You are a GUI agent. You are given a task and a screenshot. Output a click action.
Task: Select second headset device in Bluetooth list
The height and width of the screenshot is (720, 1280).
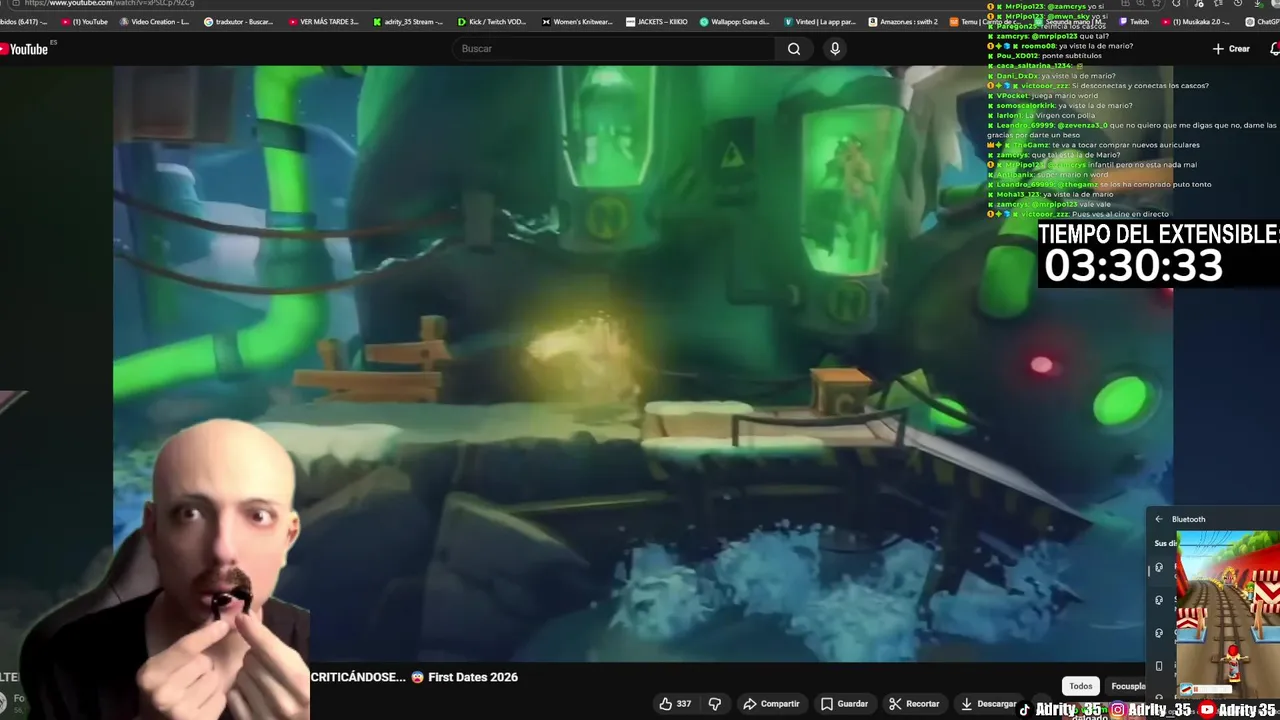point(1160,600)
